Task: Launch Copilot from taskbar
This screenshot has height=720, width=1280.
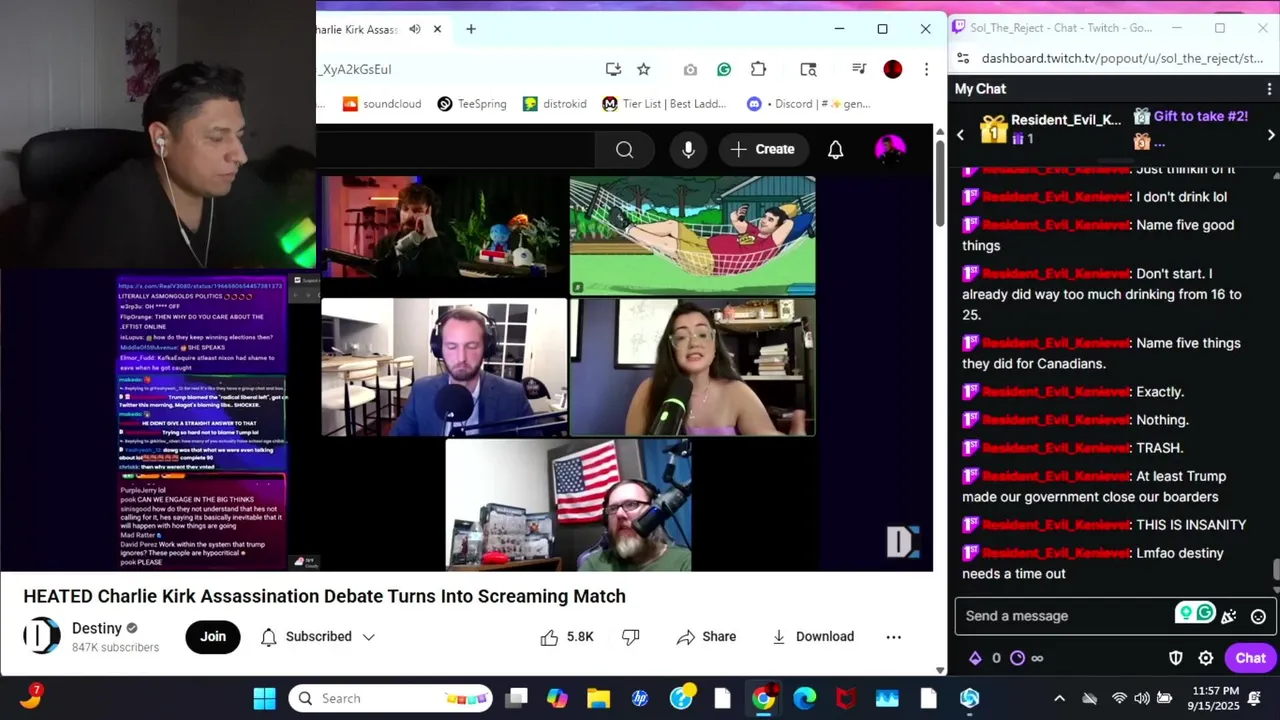Action: pos(557,698)
